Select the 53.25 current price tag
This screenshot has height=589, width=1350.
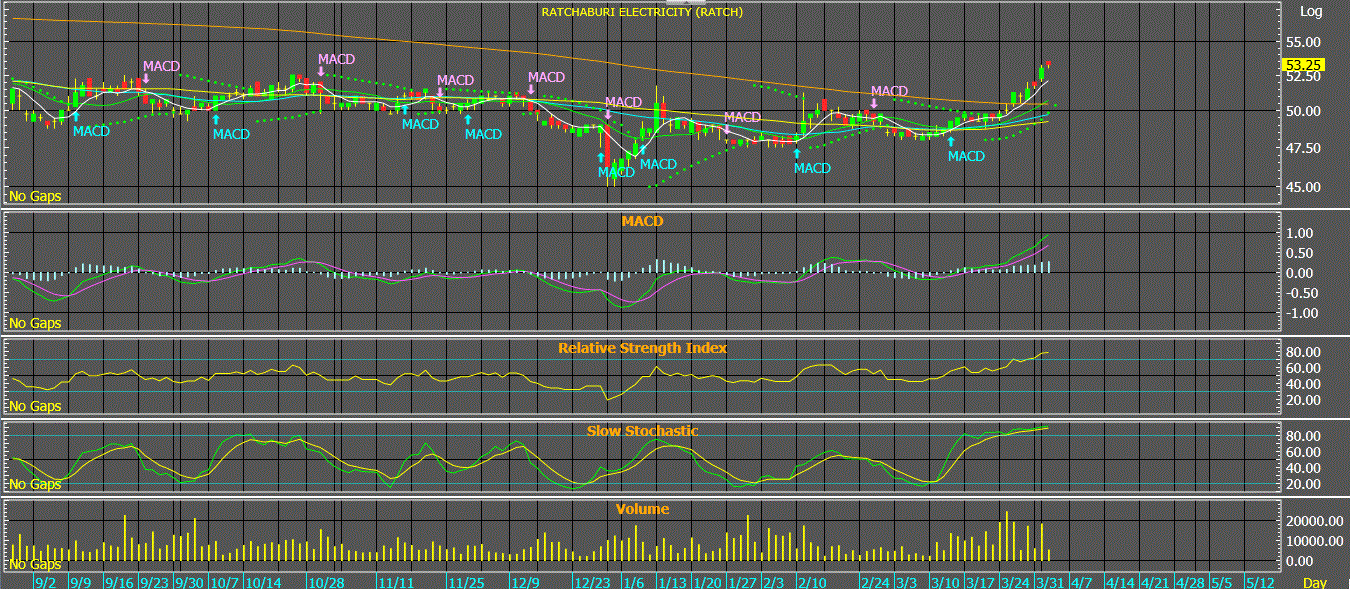1304,65
